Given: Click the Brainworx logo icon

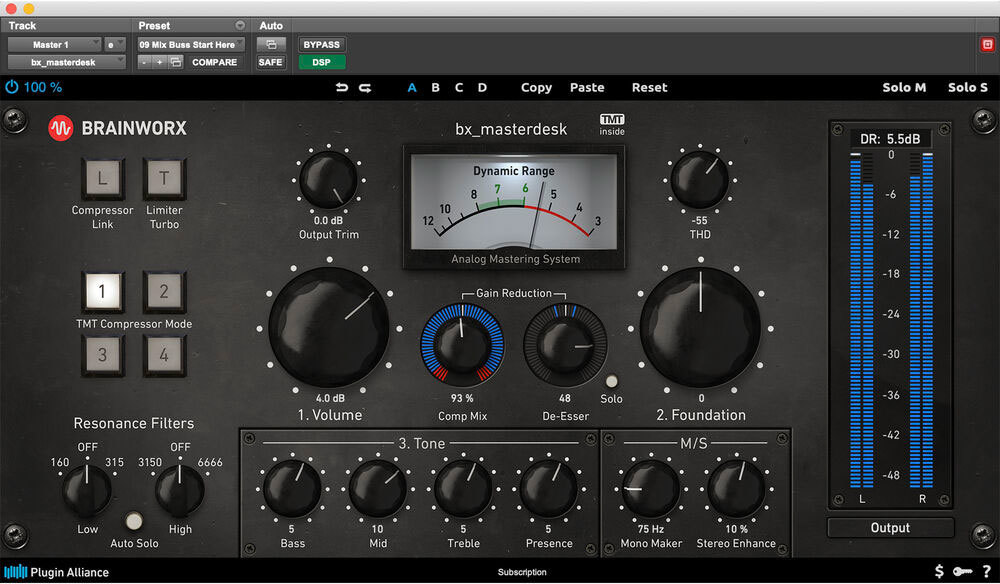Looking at the screenshot, I should (62, 128).
